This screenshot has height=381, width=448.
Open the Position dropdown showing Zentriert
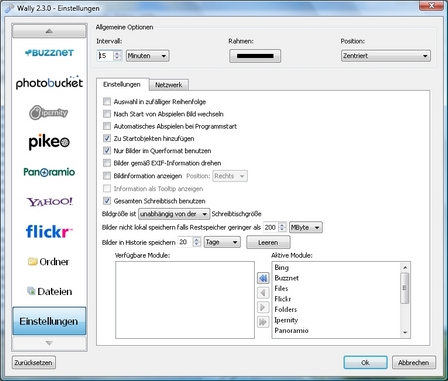click(x=386, y=56)
